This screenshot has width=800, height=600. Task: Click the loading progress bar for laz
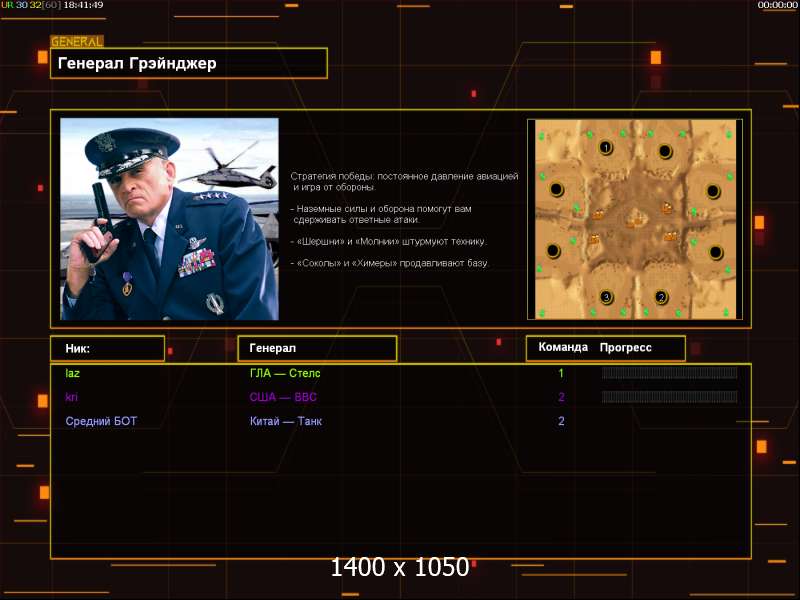[x=669, y=373]
